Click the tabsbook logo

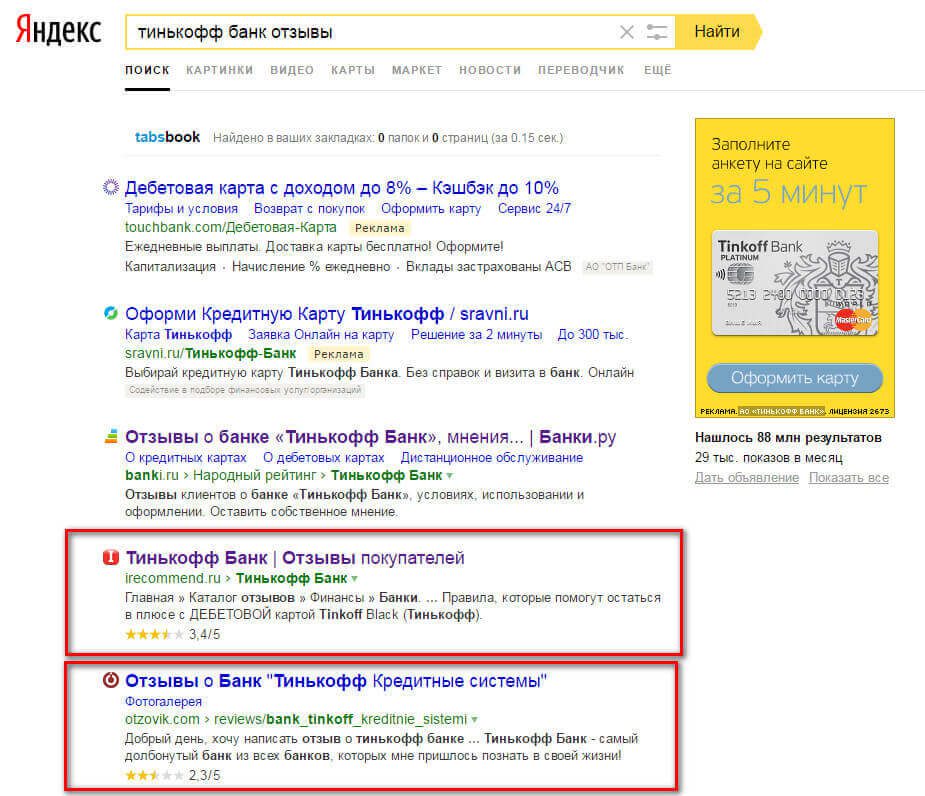168,137
